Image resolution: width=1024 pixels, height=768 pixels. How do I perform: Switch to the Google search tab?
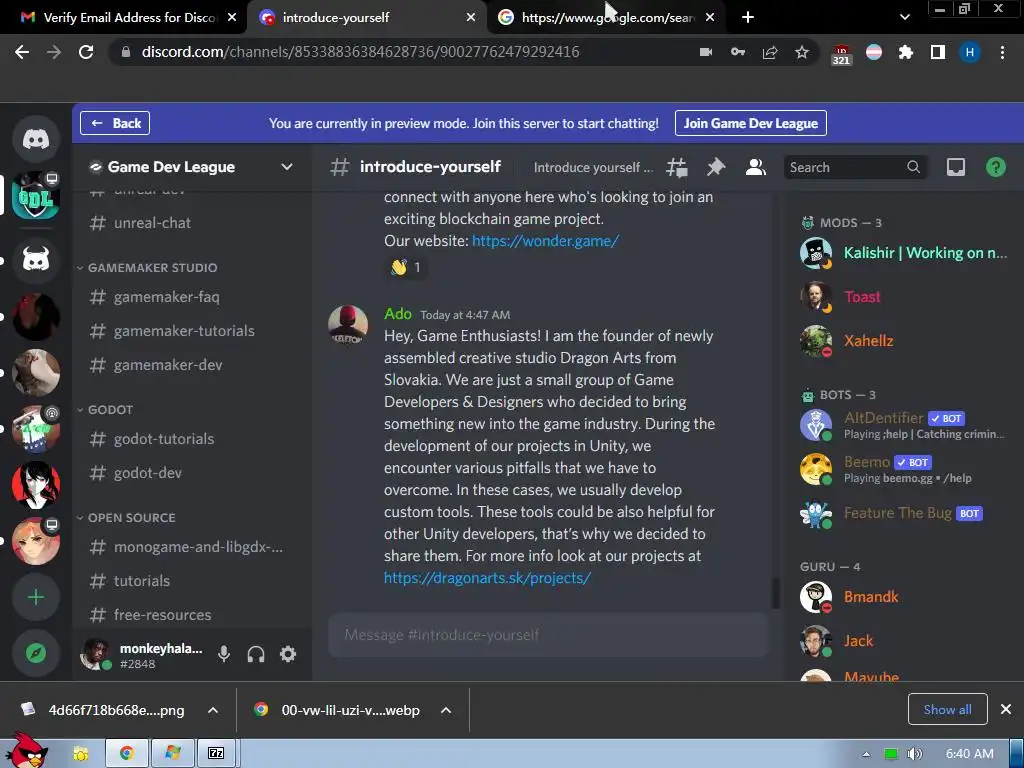605,18
